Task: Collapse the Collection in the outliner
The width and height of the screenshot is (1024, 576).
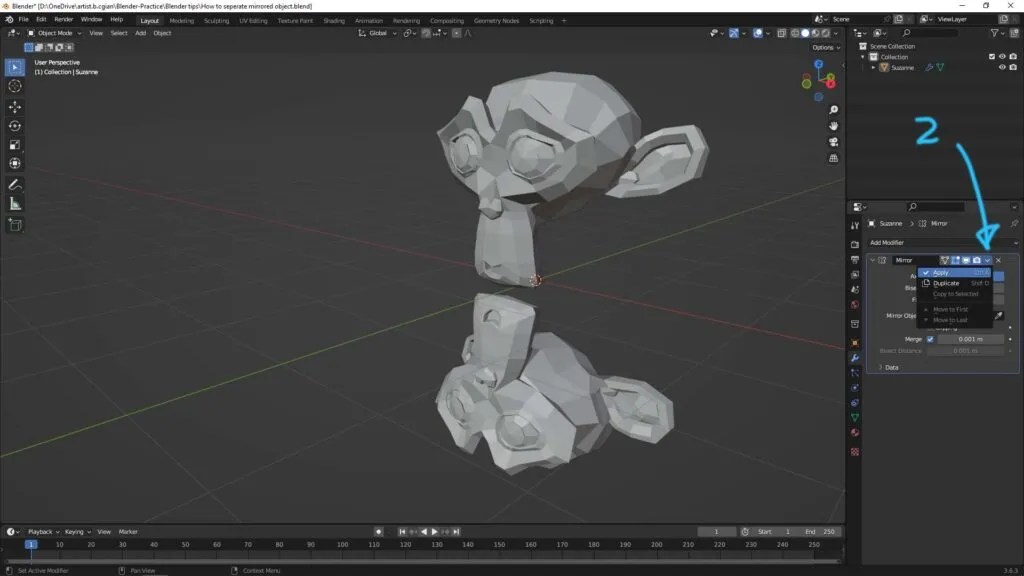Action: 862,57
